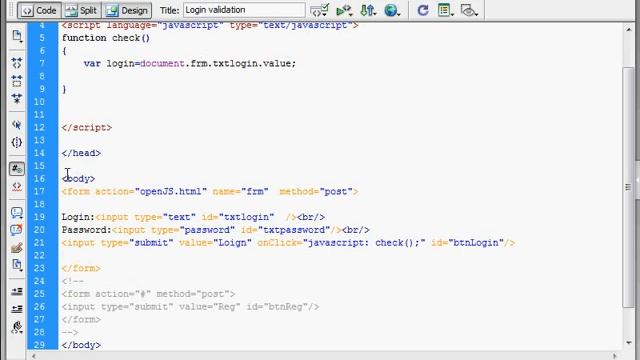This screenshot has width=640, height=360.
Task: Click the vertical scrollbar up arrow
Action: [x=629, y=30]
